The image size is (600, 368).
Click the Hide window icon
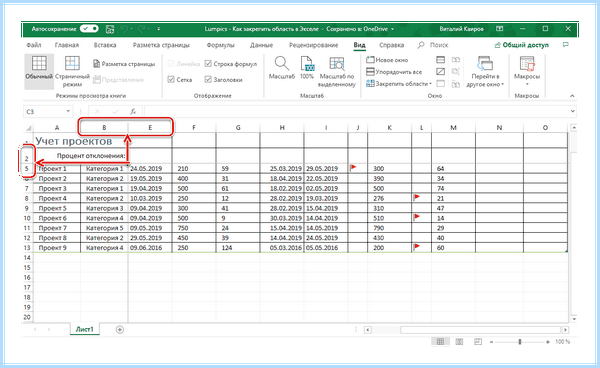click(x=440, y=72)
